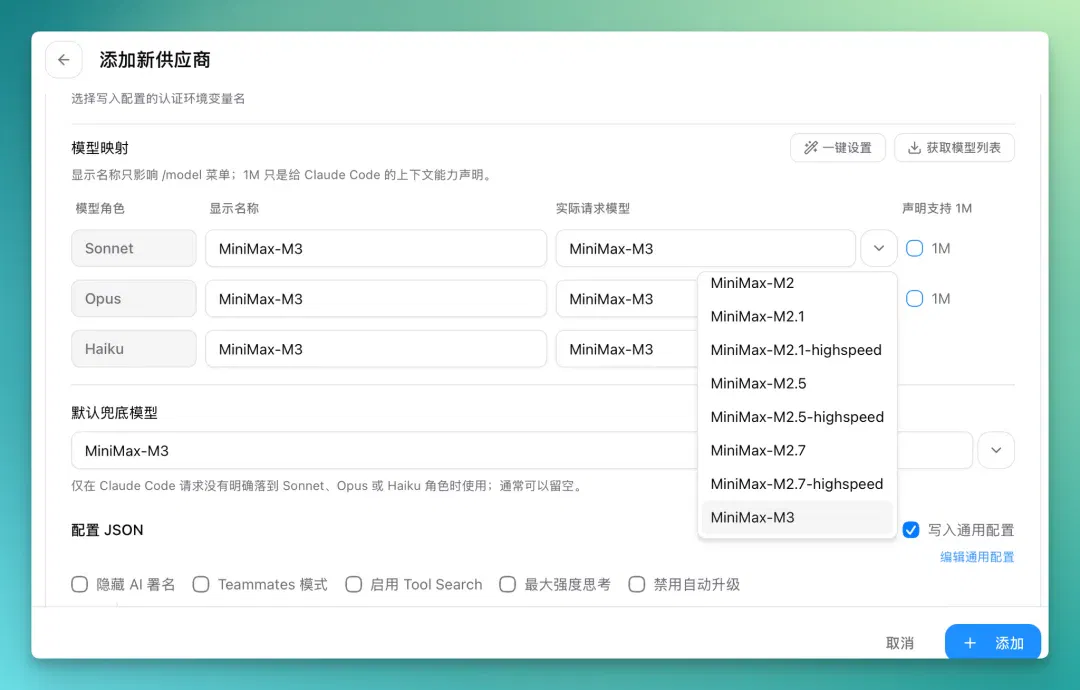Click the 取消 button

coord(900,642)
